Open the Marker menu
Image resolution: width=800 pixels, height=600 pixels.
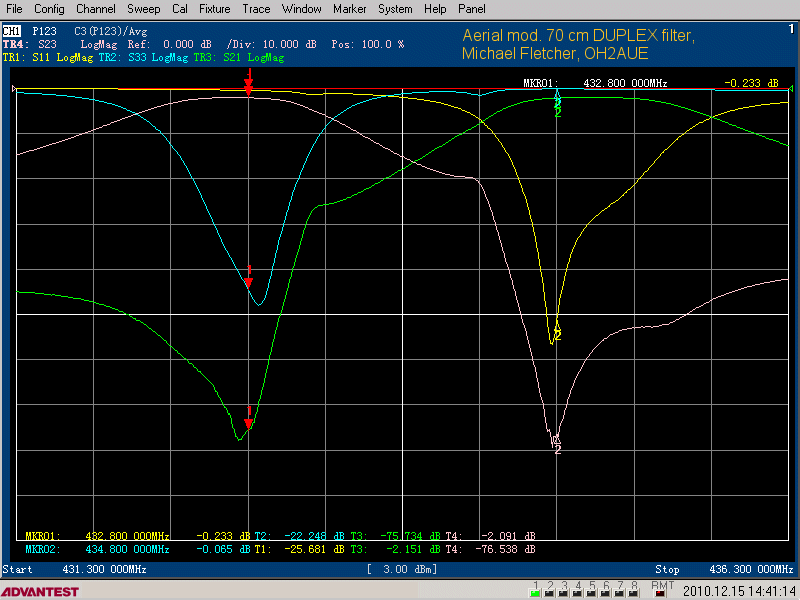[349, 9]
